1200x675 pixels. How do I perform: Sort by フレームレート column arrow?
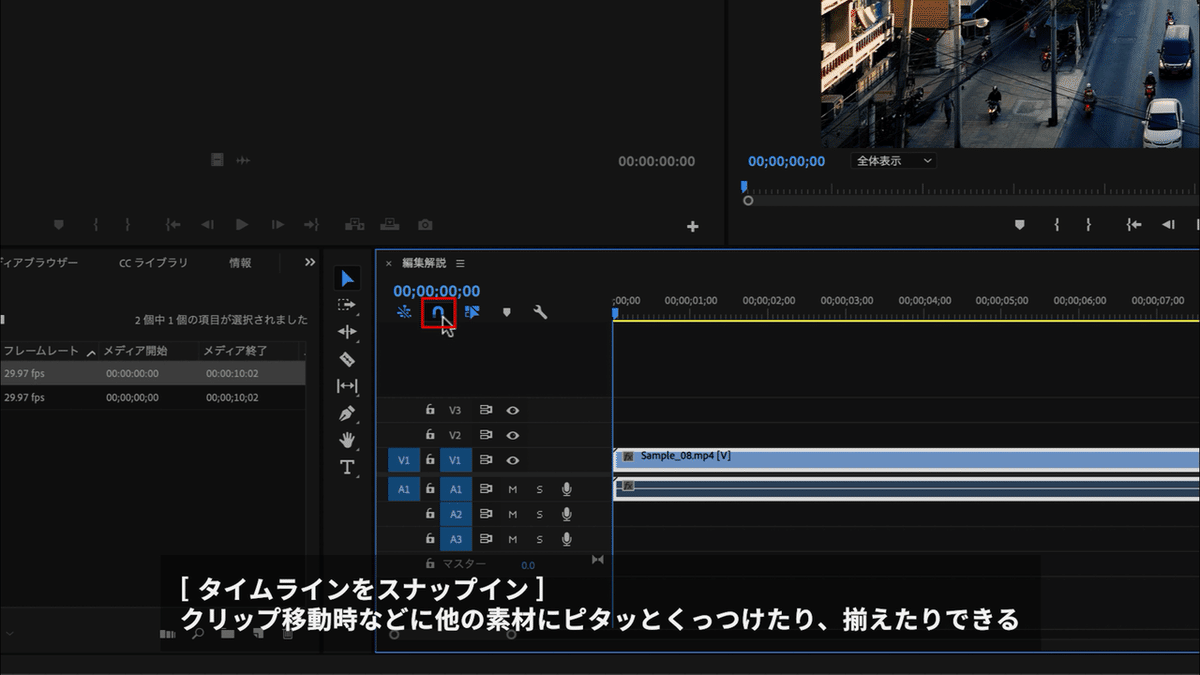tap(91, 352)
